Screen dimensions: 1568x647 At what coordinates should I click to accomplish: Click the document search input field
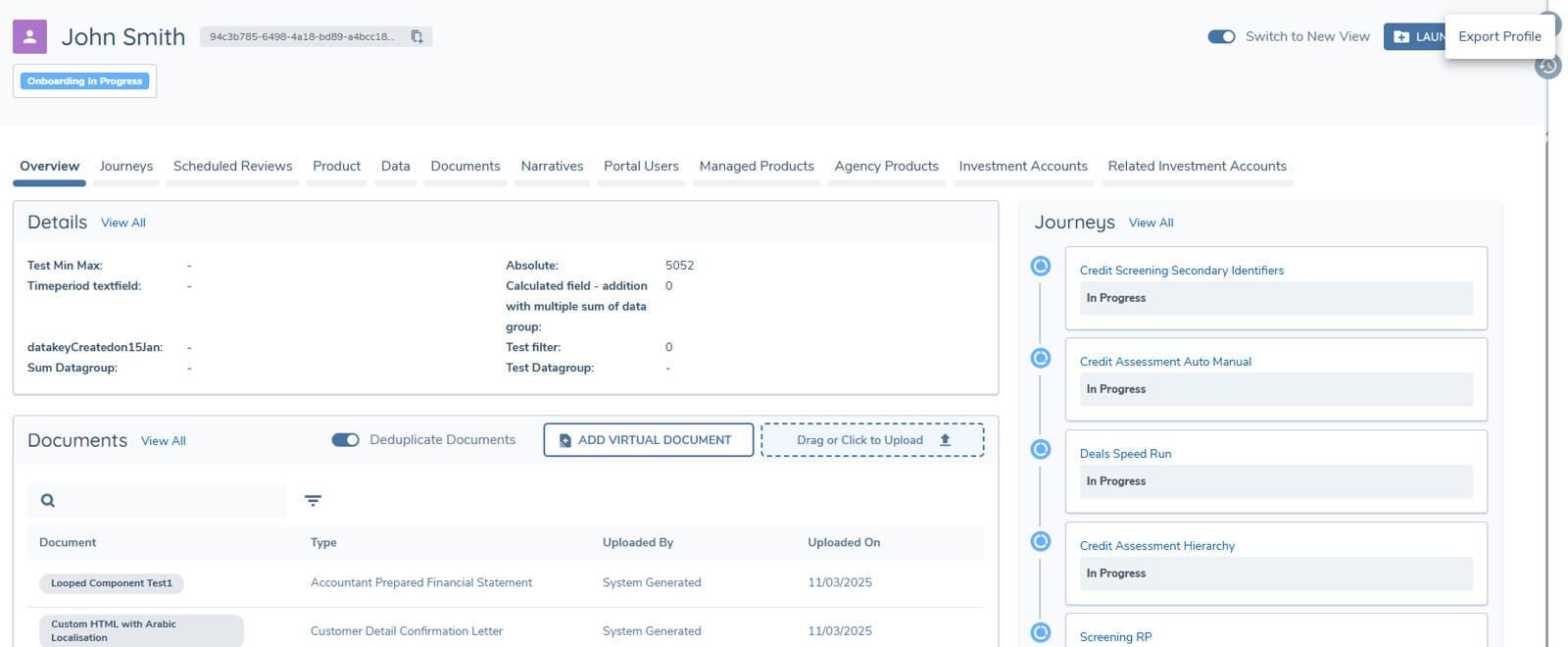point(157,501)
